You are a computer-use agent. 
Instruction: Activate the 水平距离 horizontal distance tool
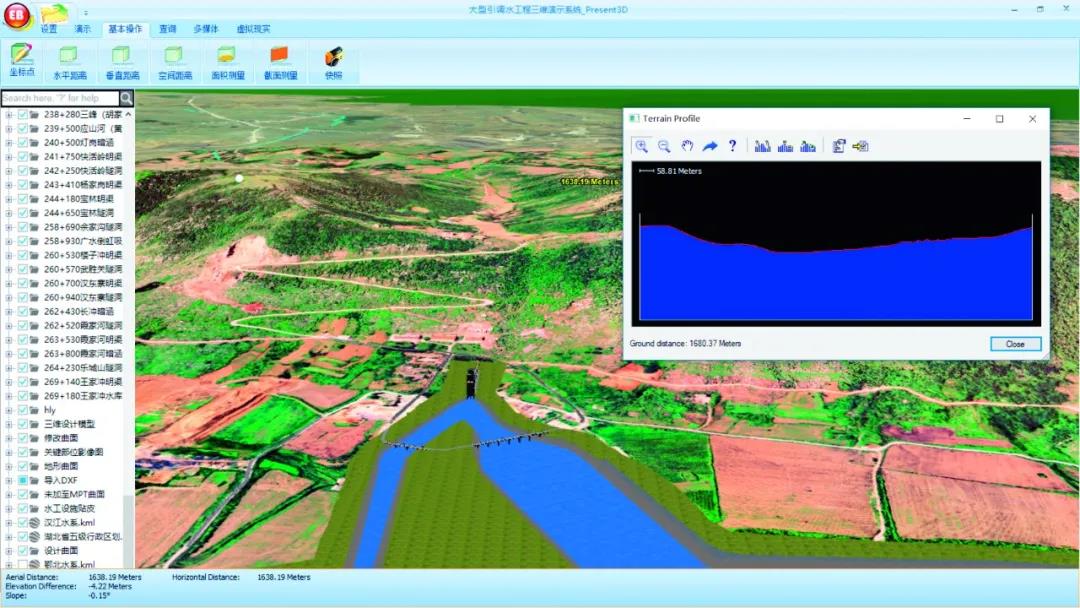point(69,61)
